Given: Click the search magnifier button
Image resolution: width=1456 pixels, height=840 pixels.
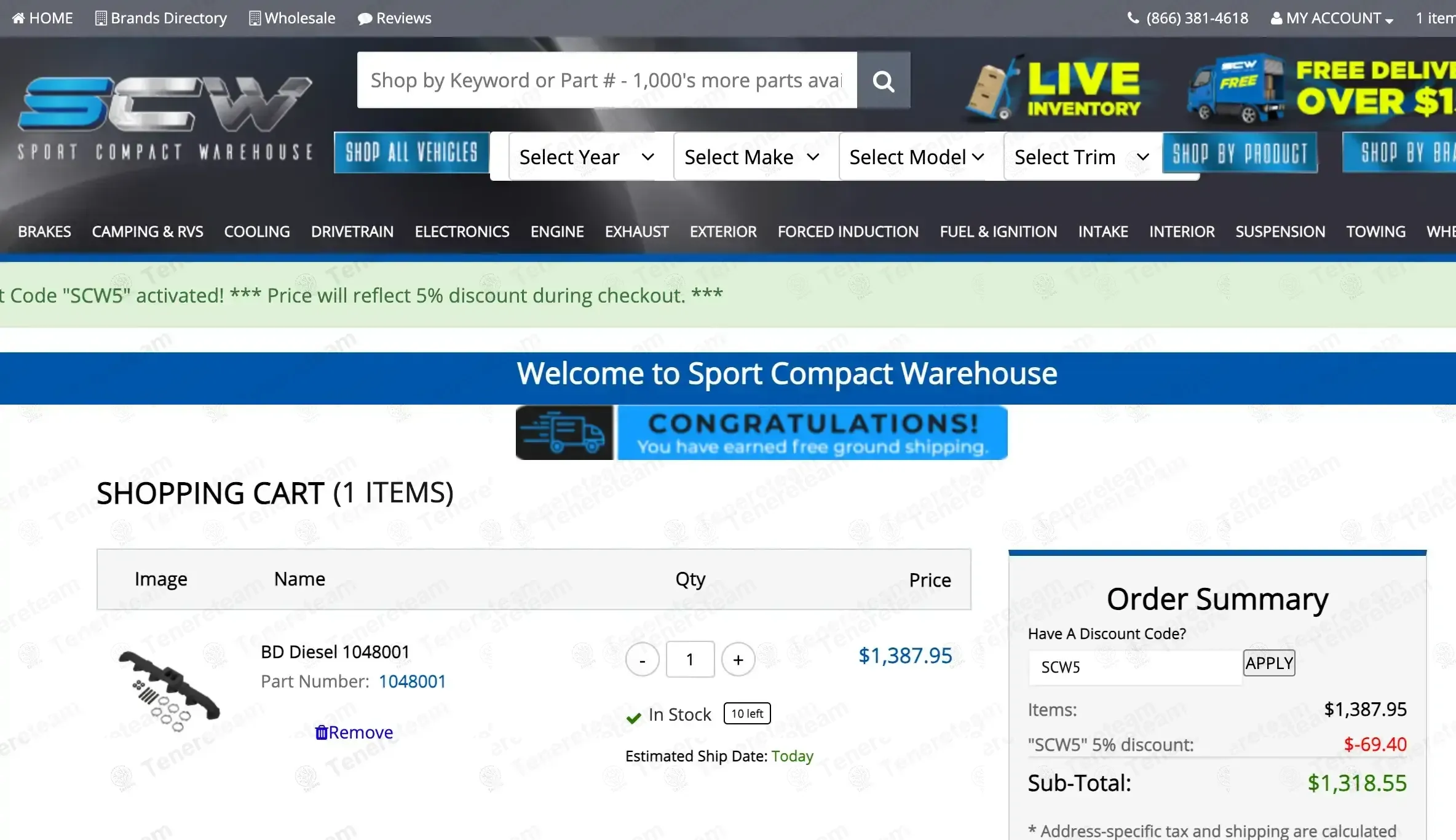Looking at the screenshot, I should point(884,80).
